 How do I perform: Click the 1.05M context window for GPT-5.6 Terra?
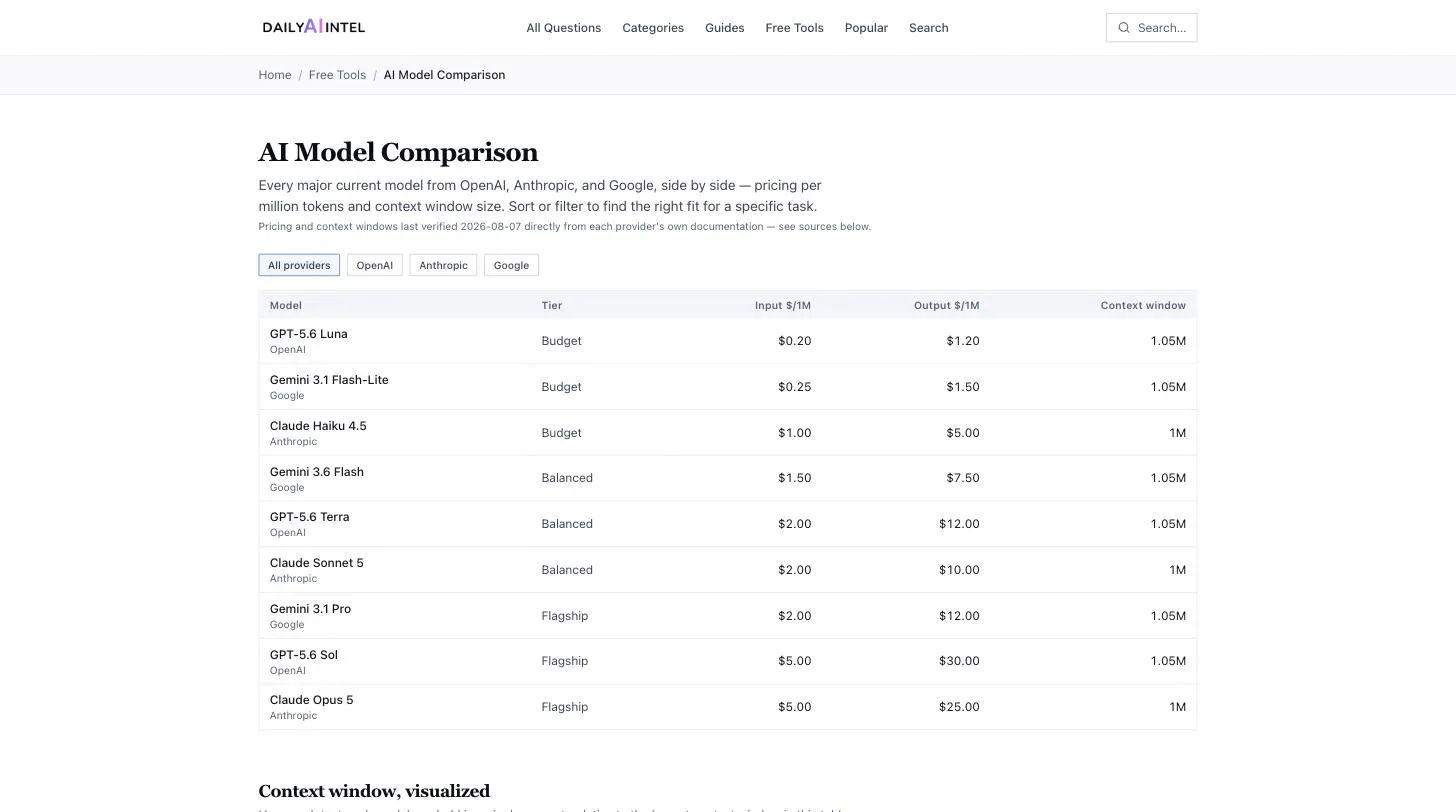point(1168,524)
